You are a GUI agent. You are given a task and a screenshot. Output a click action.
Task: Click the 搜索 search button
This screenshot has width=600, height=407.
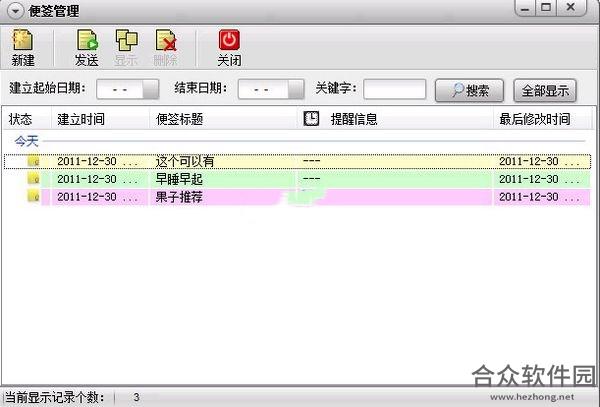[x=469, y=90]
